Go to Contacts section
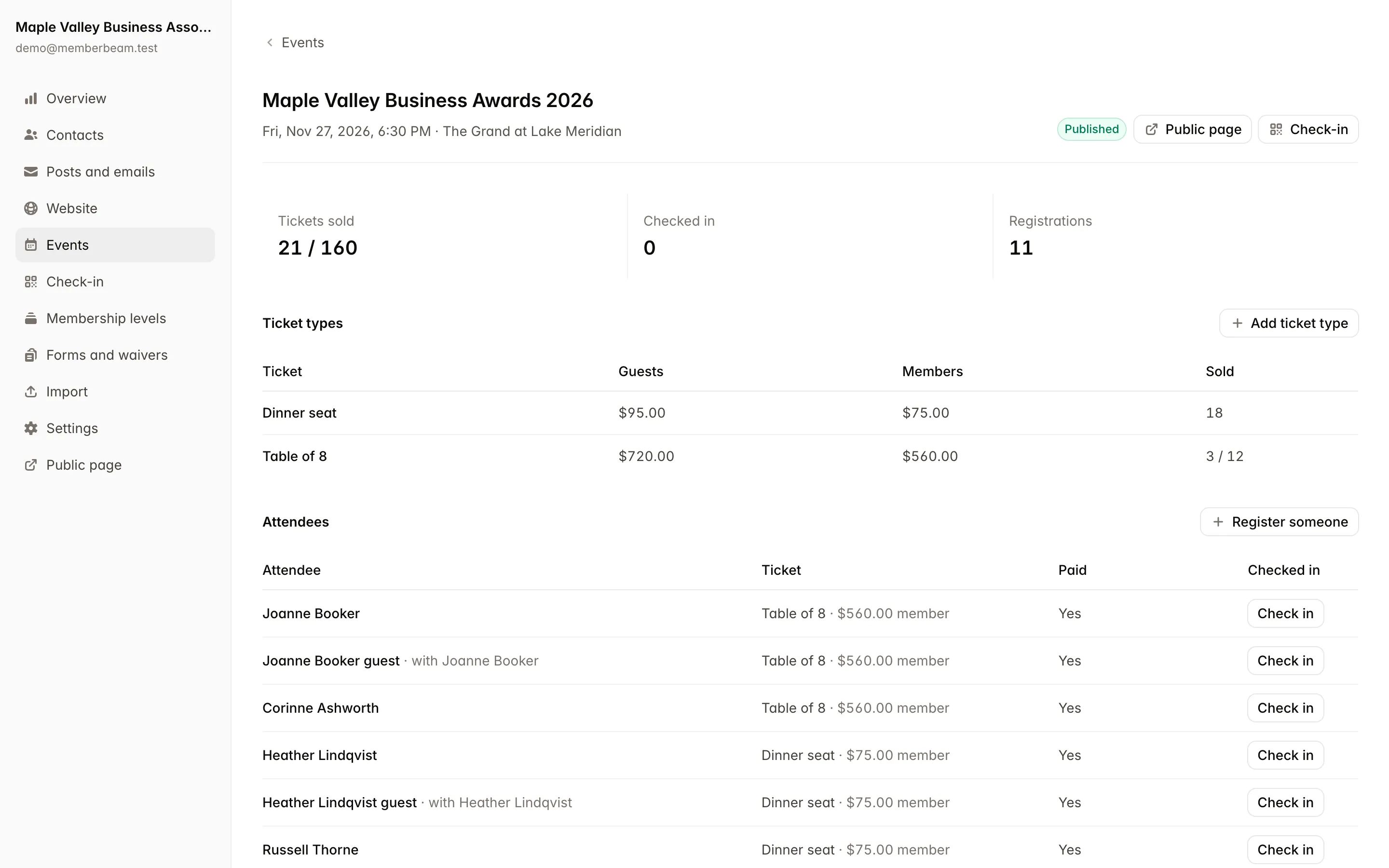Viewport: 1389px width, 868px height. pos(115,135)
